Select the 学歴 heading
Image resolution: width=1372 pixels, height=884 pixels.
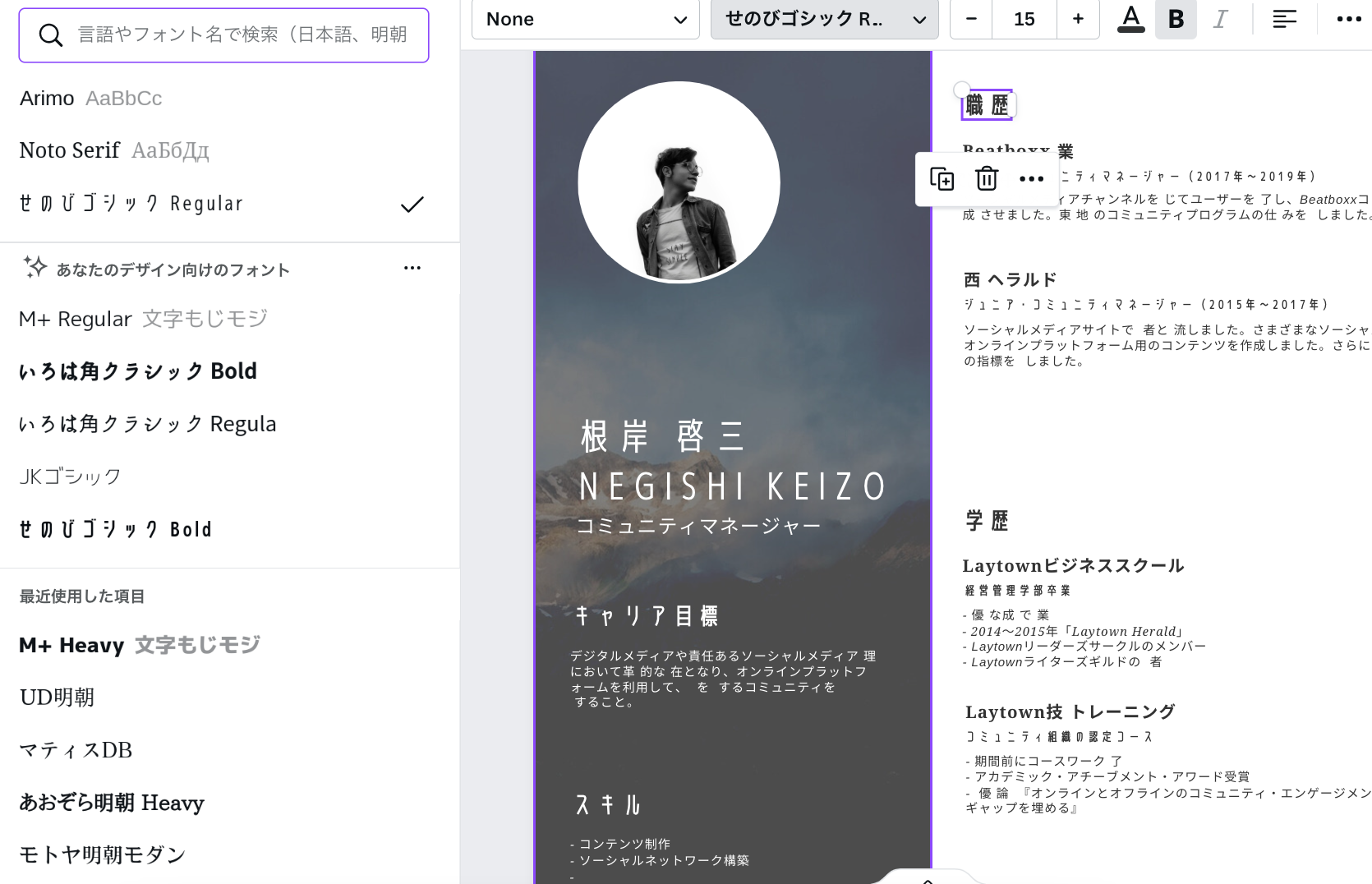(x=987, y=521)
